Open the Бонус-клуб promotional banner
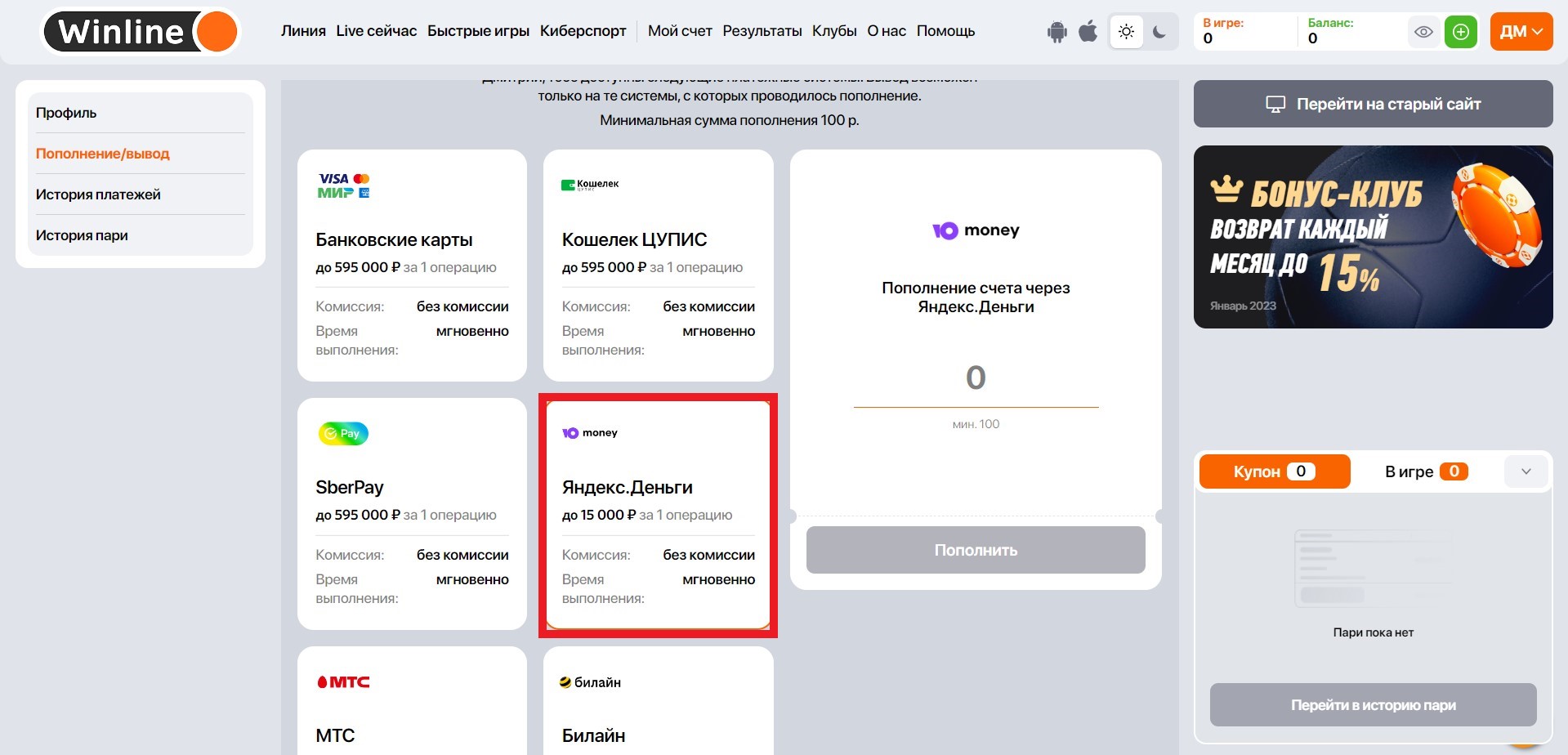1568x755 pixels. pyautogui.click(x=1373, y=237)
